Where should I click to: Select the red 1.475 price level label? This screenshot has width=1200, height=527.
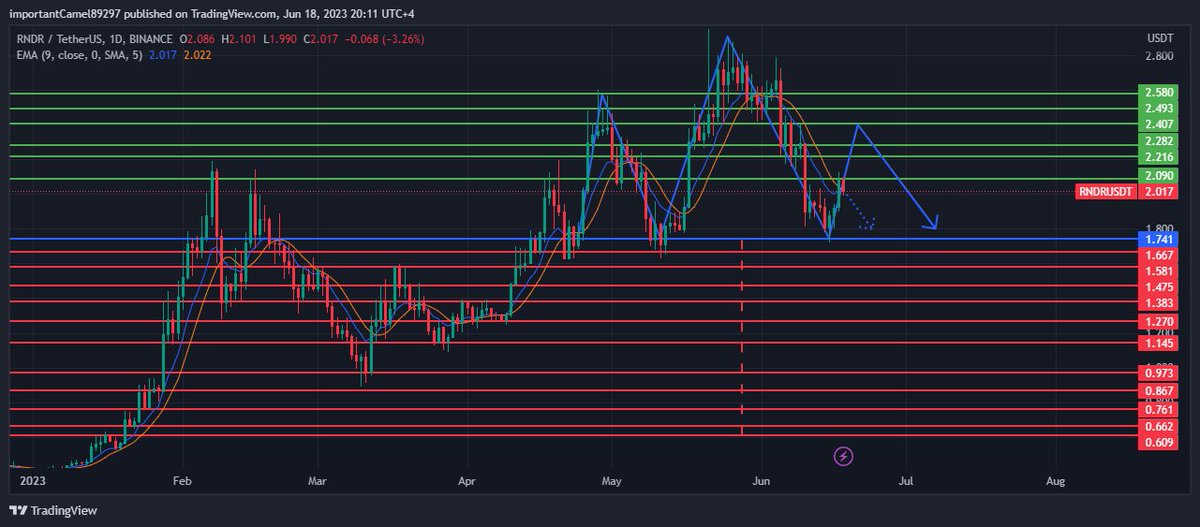point(1159,287)
